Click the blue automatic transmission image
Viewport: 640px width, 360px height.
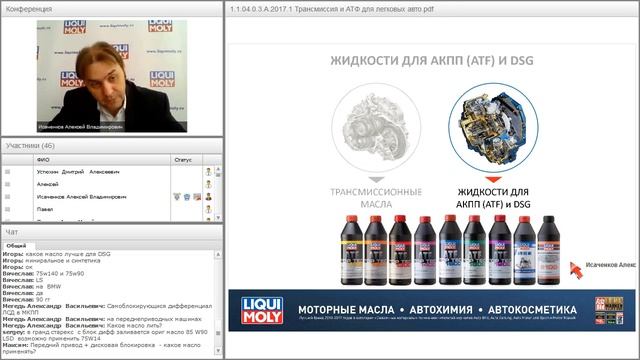pos(493,127)
